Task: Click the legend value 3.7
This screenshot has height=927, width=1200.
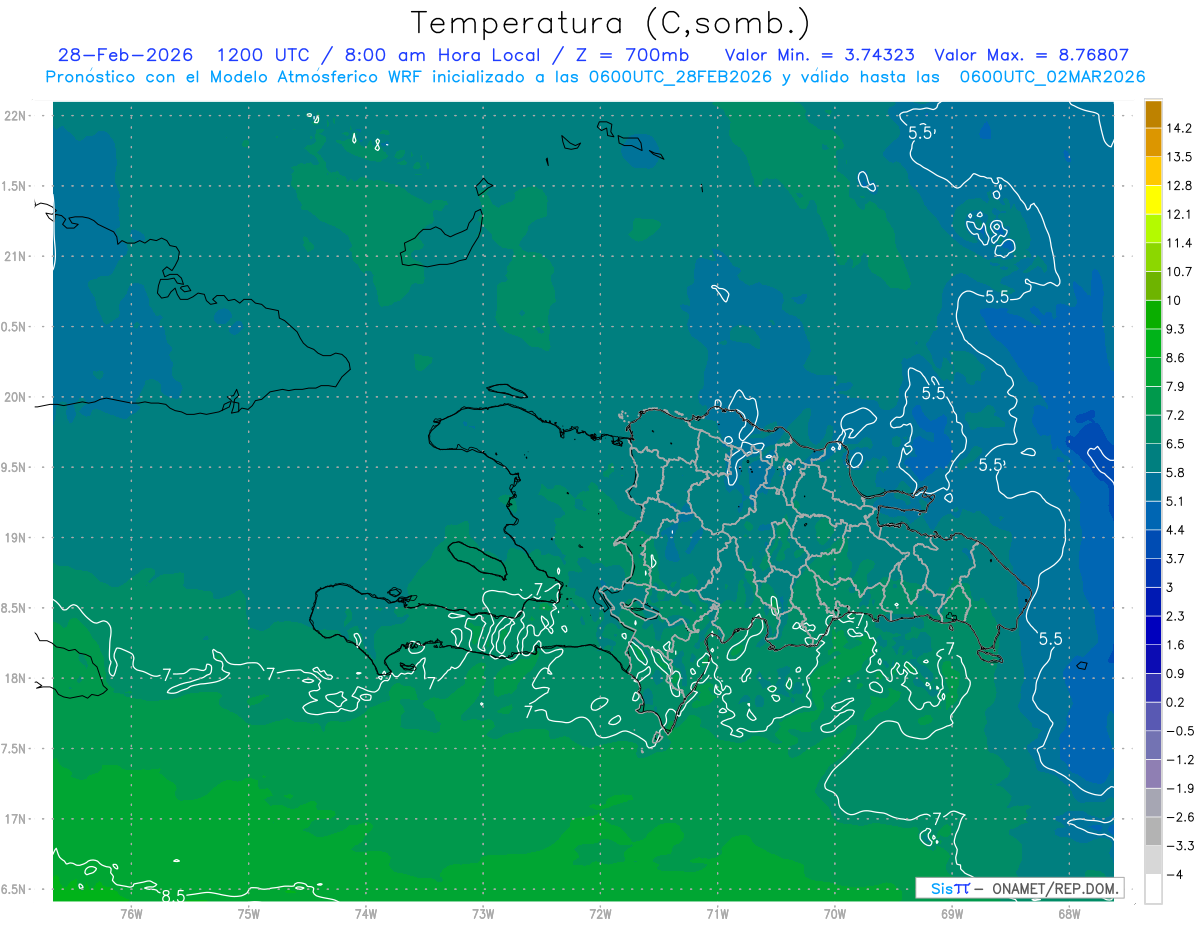Action: click(1177, 558)
